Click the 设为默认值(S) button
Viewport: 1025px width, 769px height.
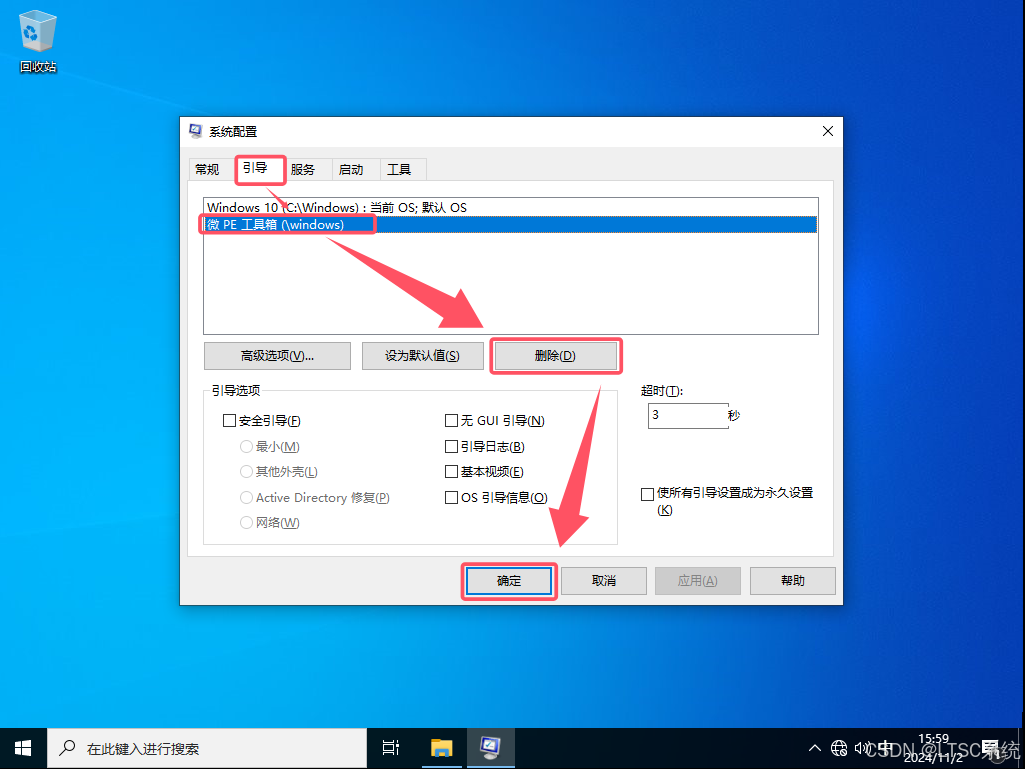[x=422, y=356]
